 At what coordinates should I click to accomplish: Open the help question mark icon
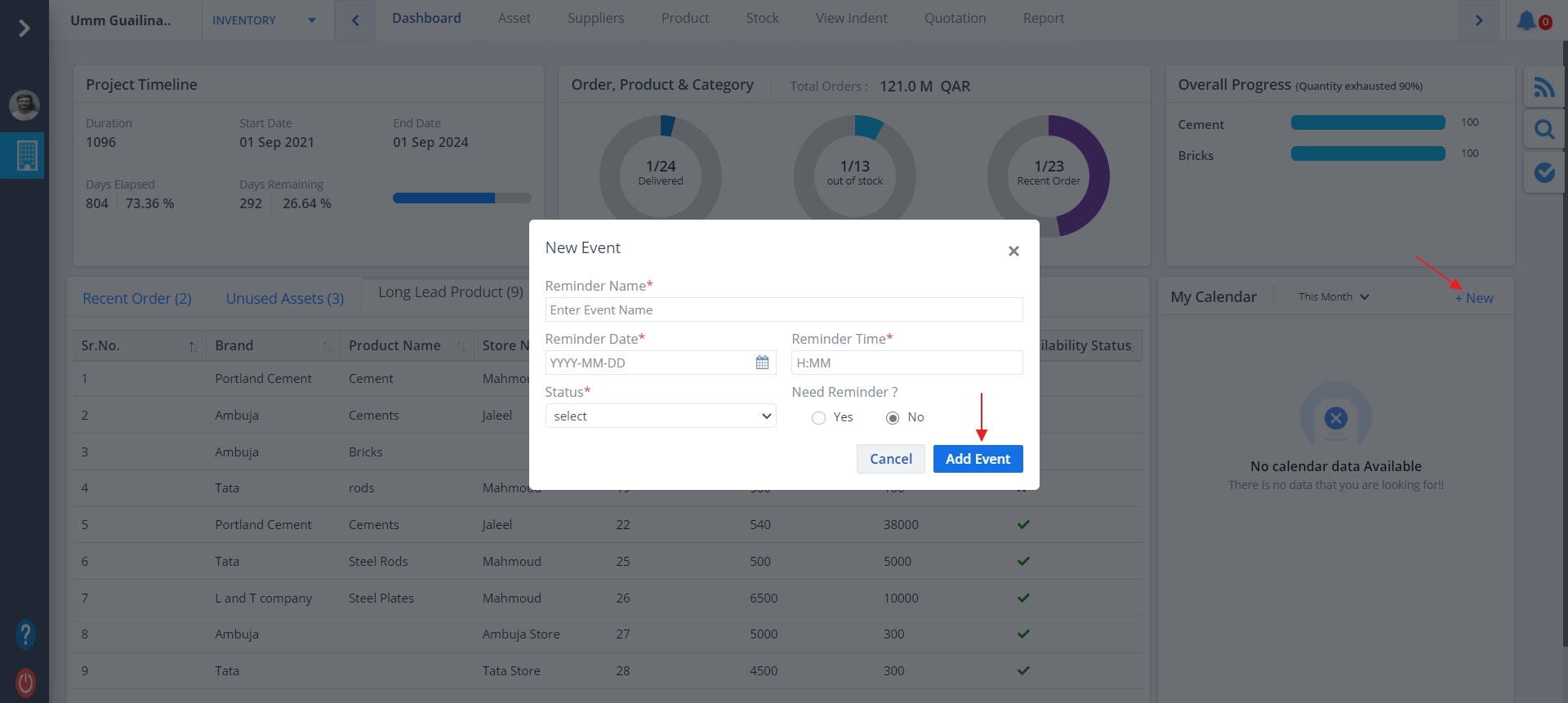[x=25, y=634]
